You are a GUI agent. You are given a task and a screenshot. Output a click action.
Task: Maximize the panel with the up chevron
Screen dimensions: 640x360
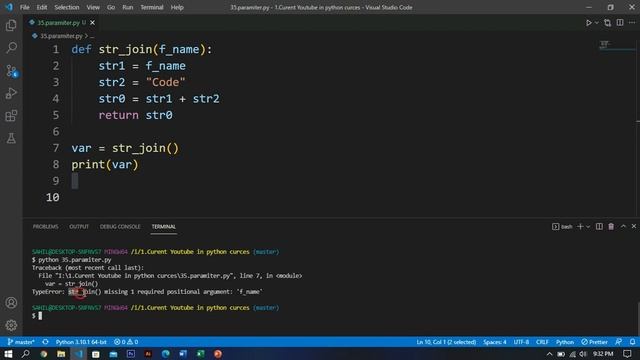pos(623,227)
